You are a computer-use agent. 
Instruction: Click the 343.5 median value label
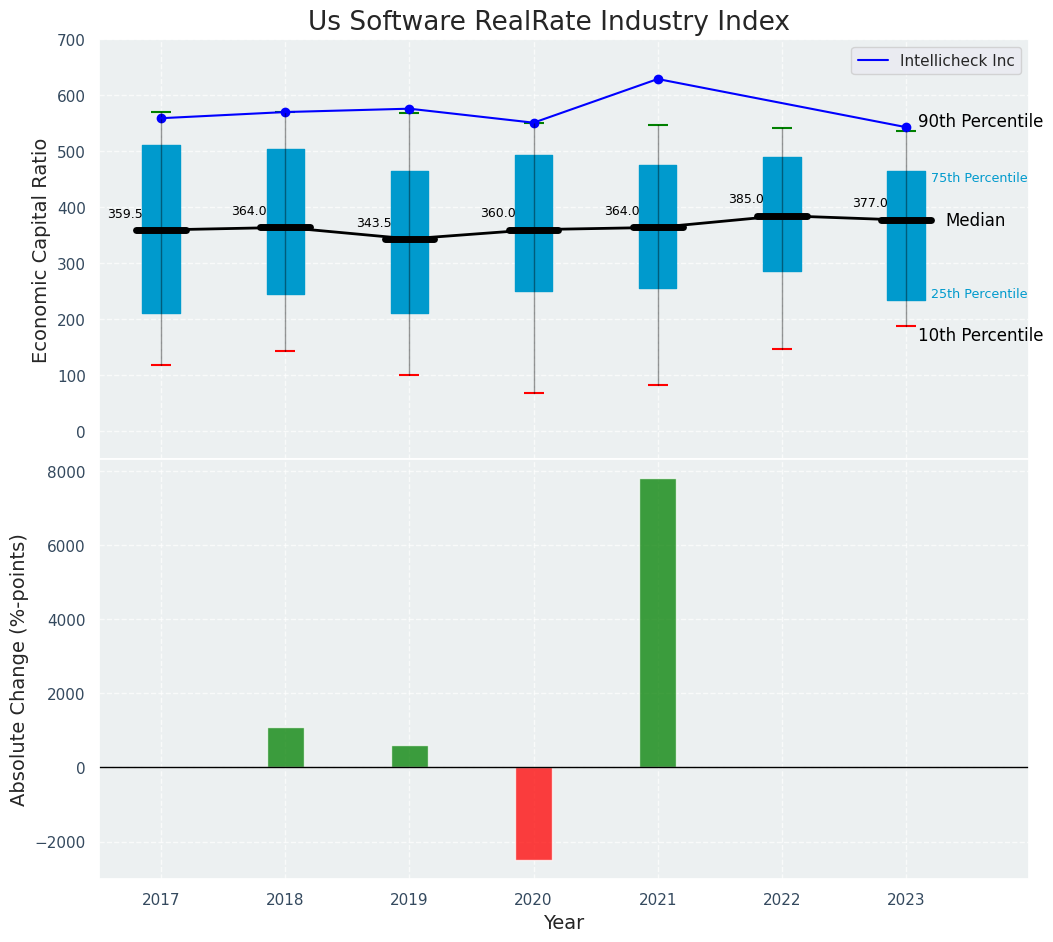374,223
